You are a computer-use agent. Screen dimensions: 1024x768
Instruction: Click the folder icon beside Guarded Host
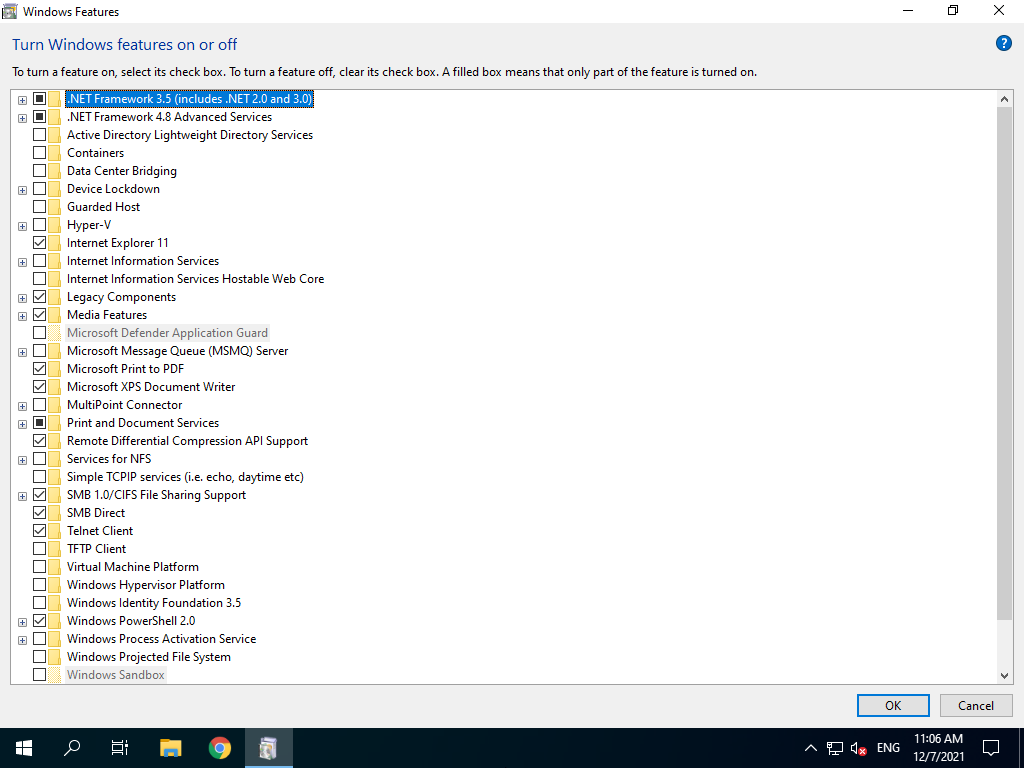[x=54, y=207]
